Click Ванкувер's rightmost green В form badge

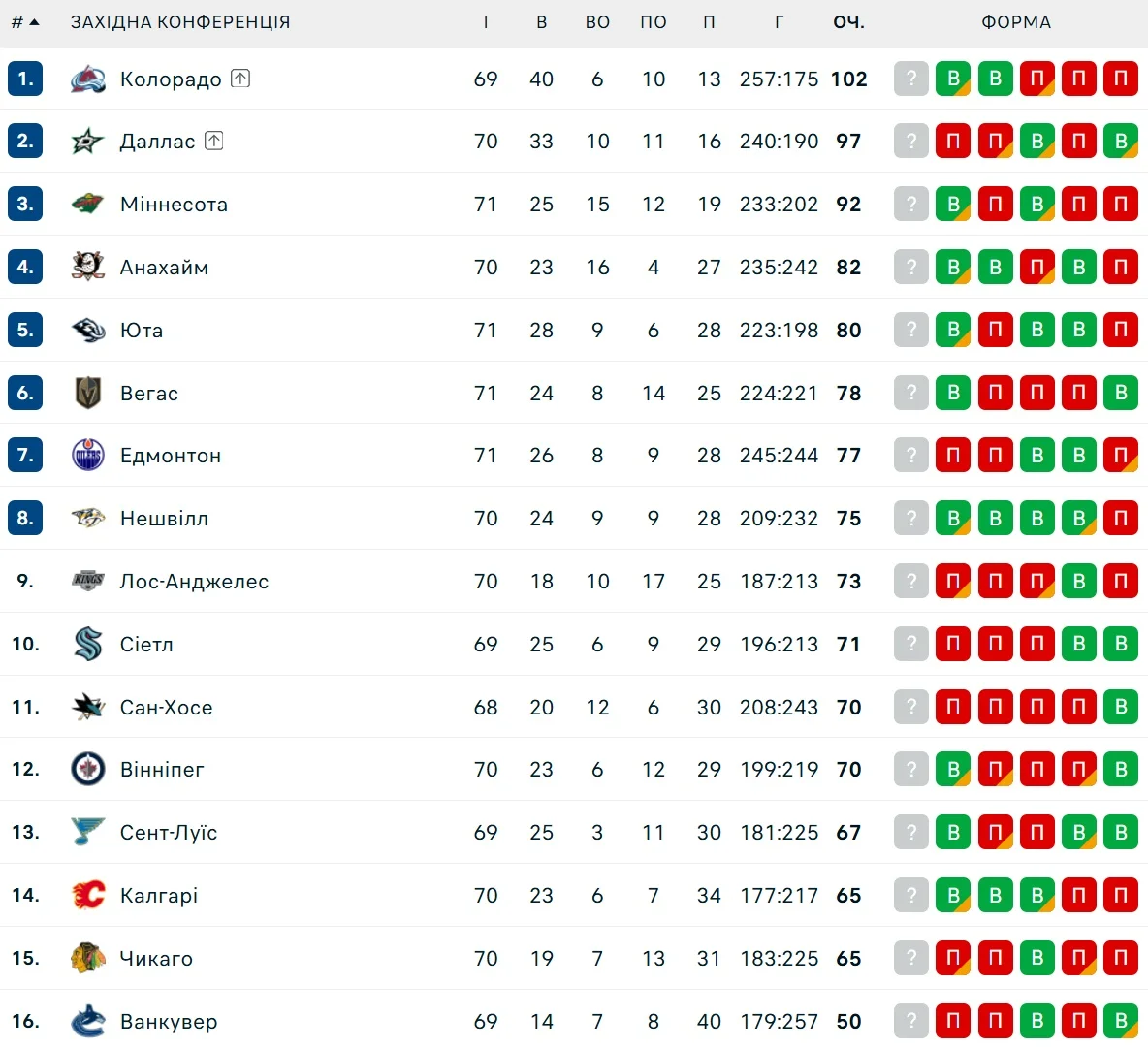click(x=1121, y=1021)
